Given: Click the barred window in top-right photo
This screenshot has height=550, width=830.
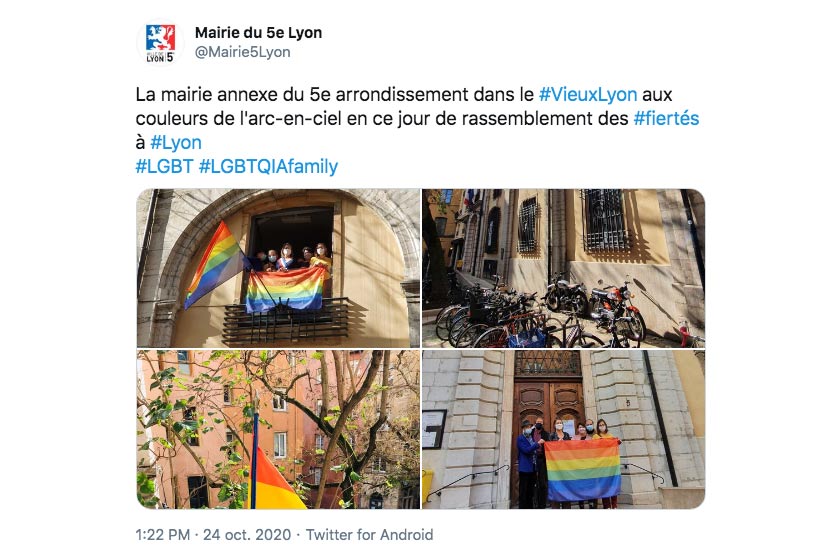Looking at the screenshot, I should (605, 220).
